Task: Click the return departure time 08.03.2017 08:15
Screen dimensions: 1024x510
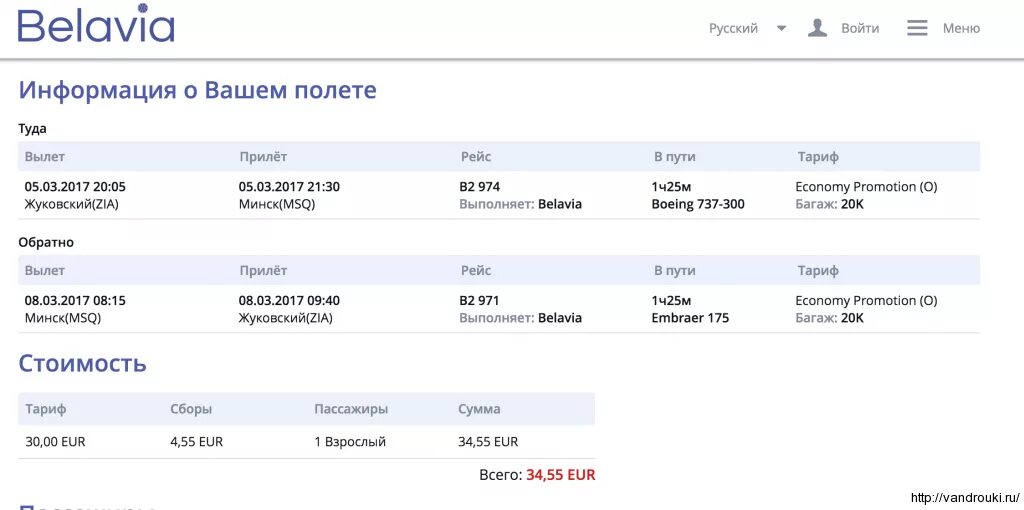Action: coord(75,301)
